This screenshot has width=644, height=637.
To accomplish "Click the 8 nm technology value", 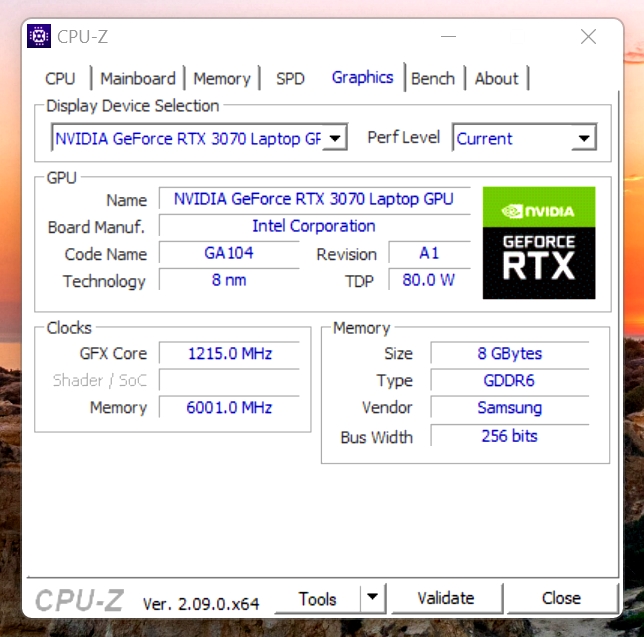I will pos(229,280).
